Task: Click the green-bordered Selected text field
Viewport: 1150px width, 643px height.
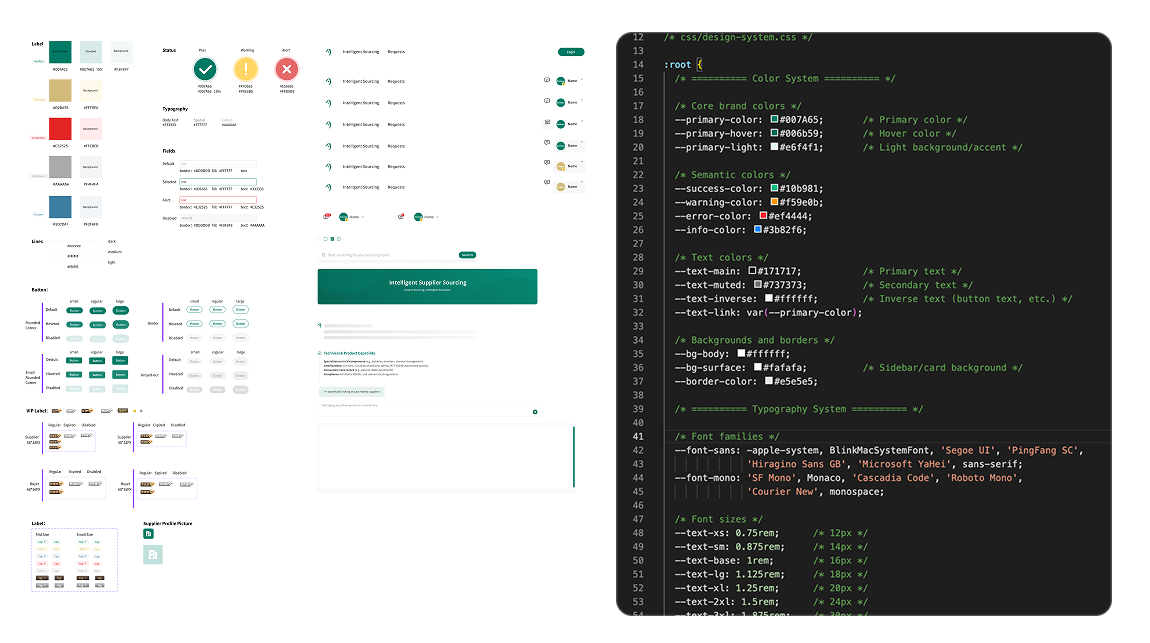Action: (218, 182)
